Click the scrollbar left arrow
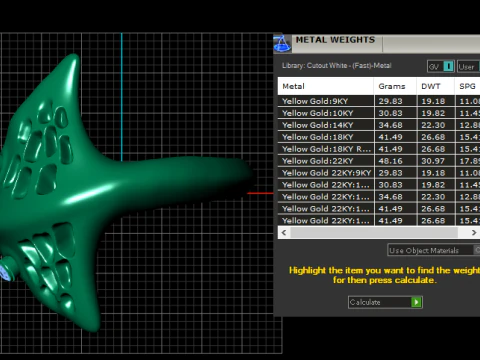Viewport: 480px width, 360px height. [x=284, y=233]
